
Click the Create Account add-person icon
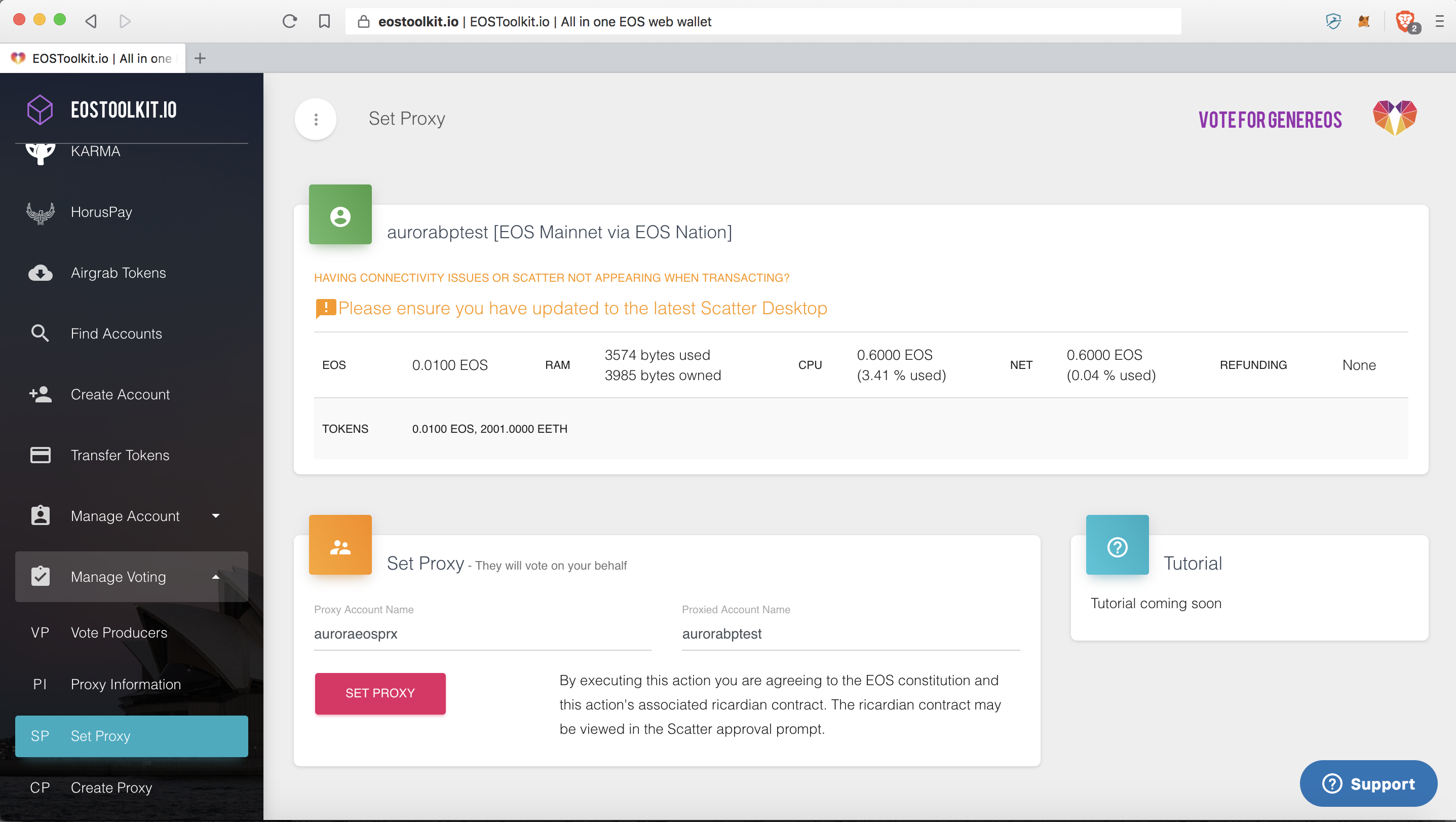tap(40, 394)
